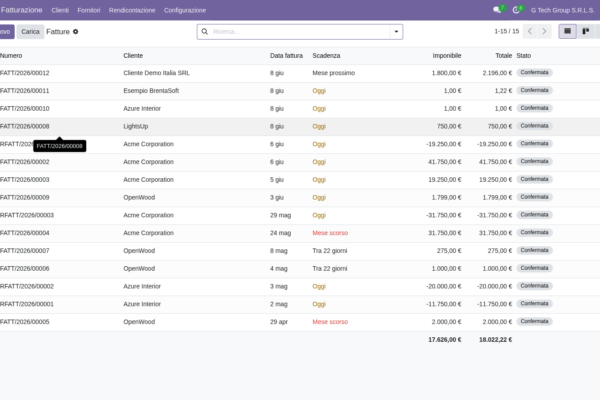Click customer Cliente Demo Italia SRL

pyautogui.click(x=157, y=73)
